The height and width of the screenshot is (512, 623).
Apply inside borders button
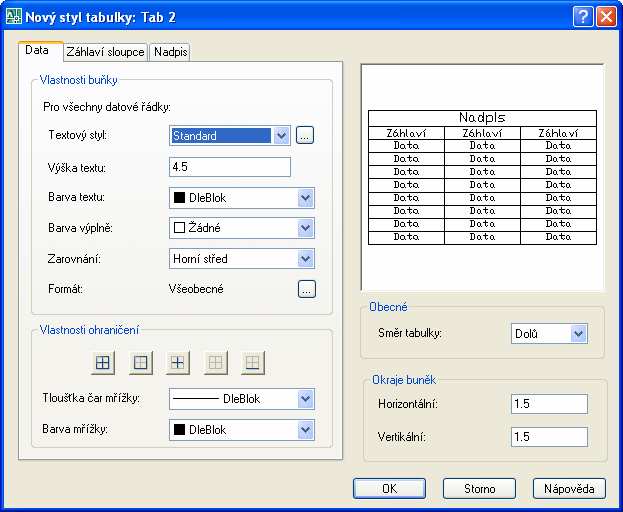177,363
